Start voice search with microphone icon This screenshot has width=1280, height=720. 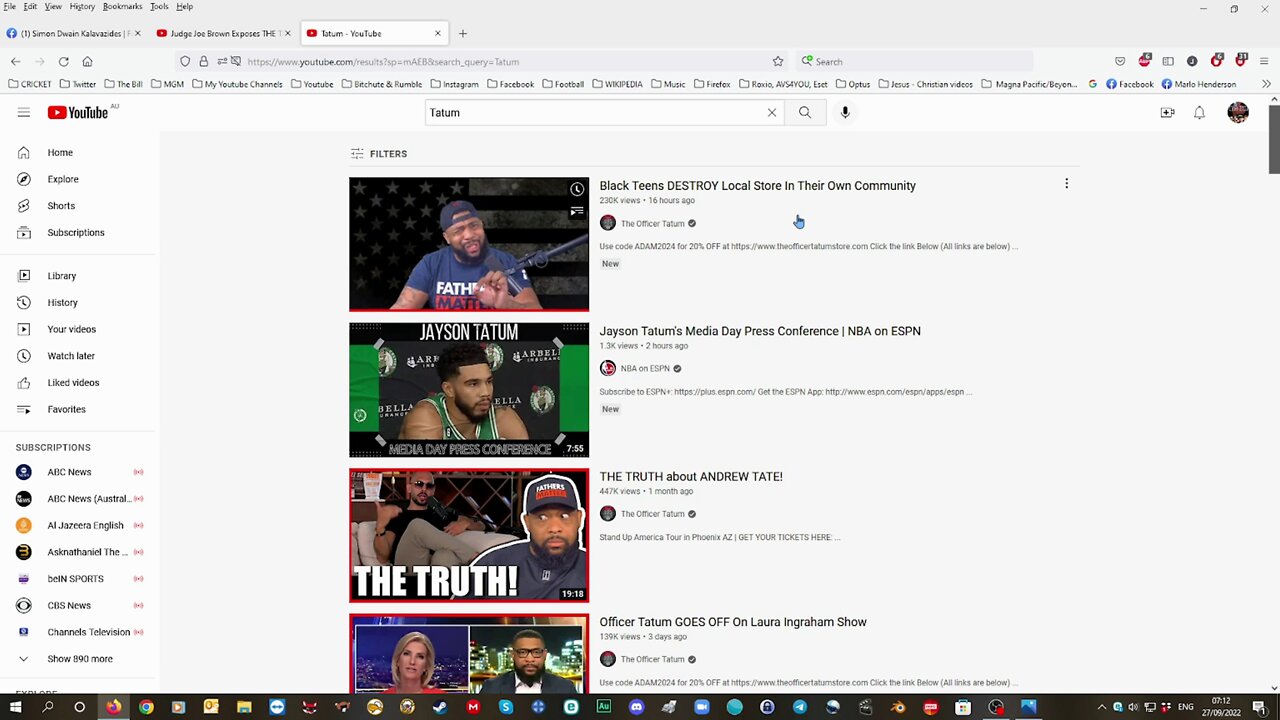845,113
